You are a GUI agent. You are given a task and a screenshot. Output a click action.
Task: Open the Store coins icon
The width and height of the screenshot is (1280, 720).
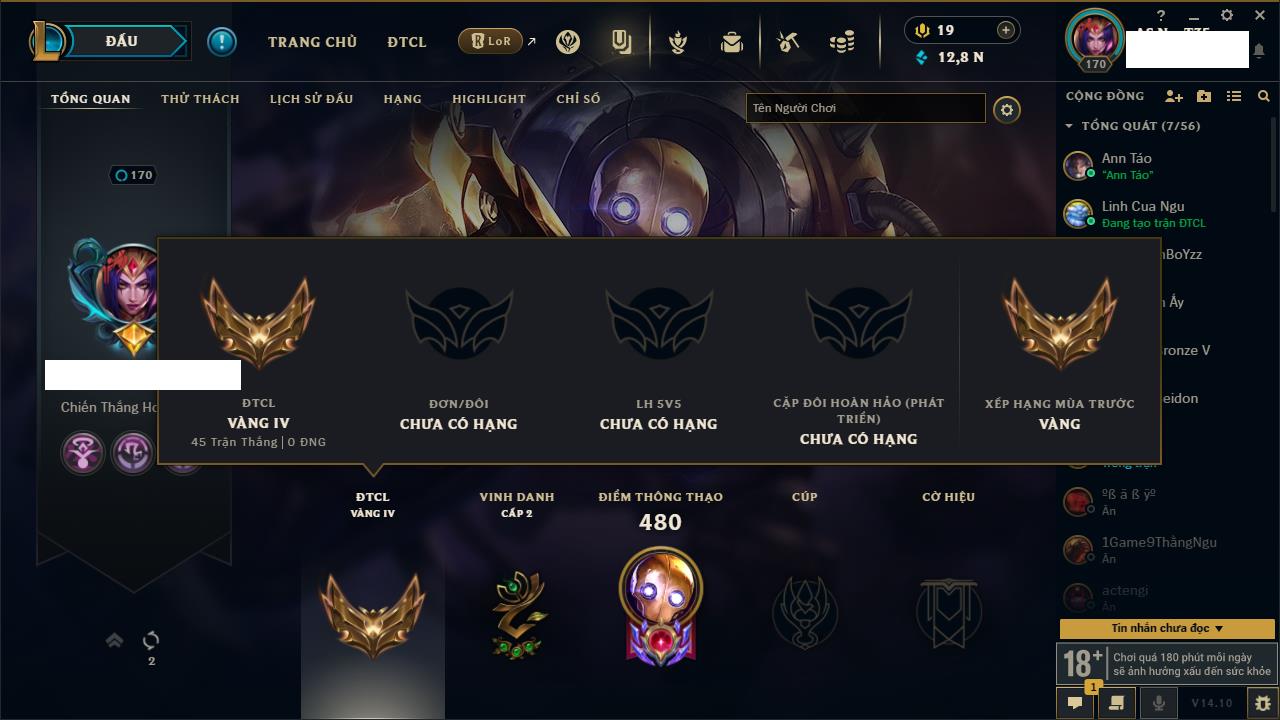tap(842, 42)
